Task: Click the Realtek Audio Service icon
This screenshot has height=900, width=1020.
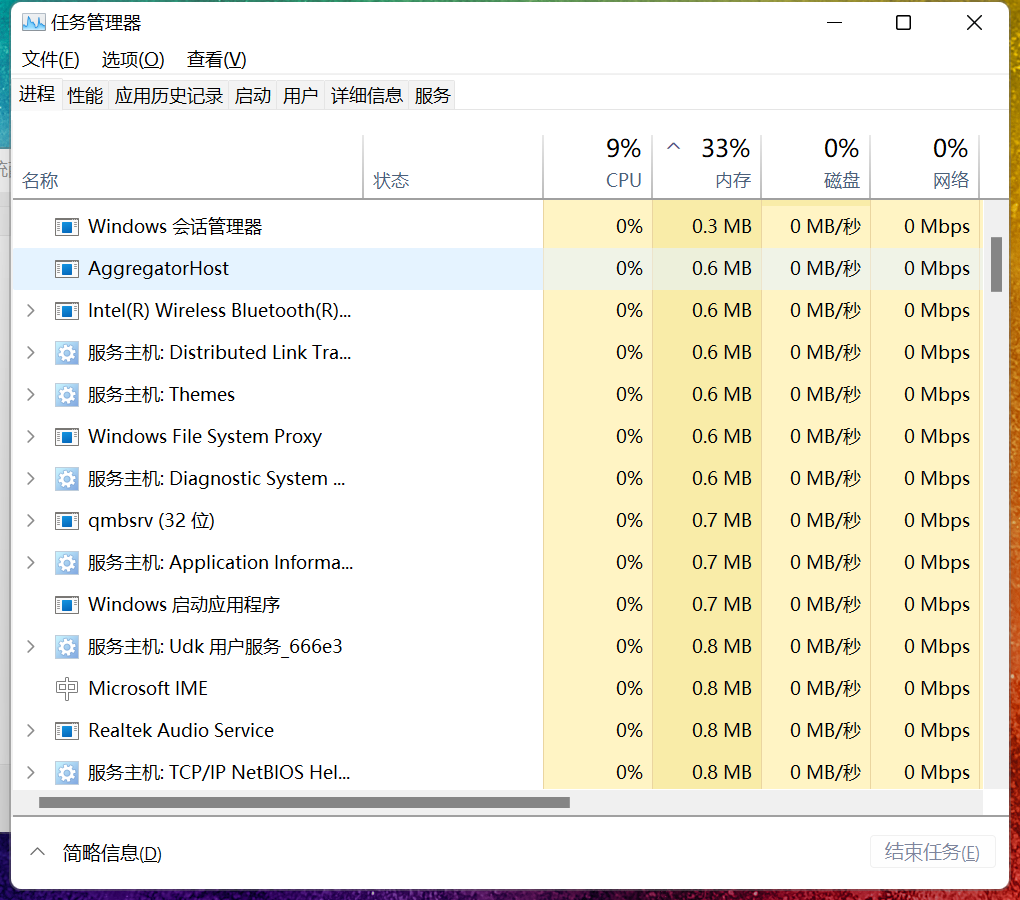Action: click(x=67, y=731)
